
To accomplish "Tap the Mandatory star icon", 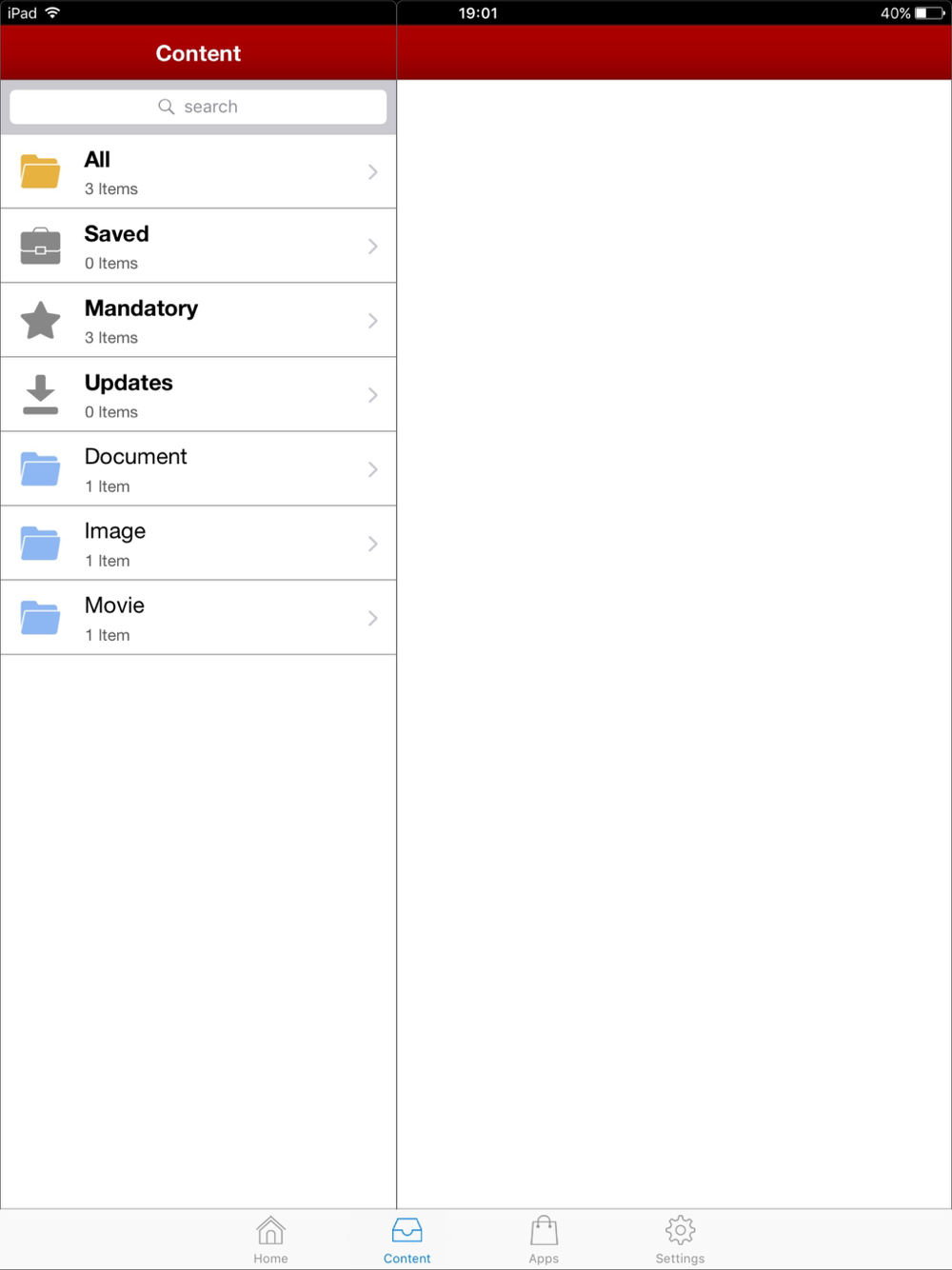I will [40, 320].
